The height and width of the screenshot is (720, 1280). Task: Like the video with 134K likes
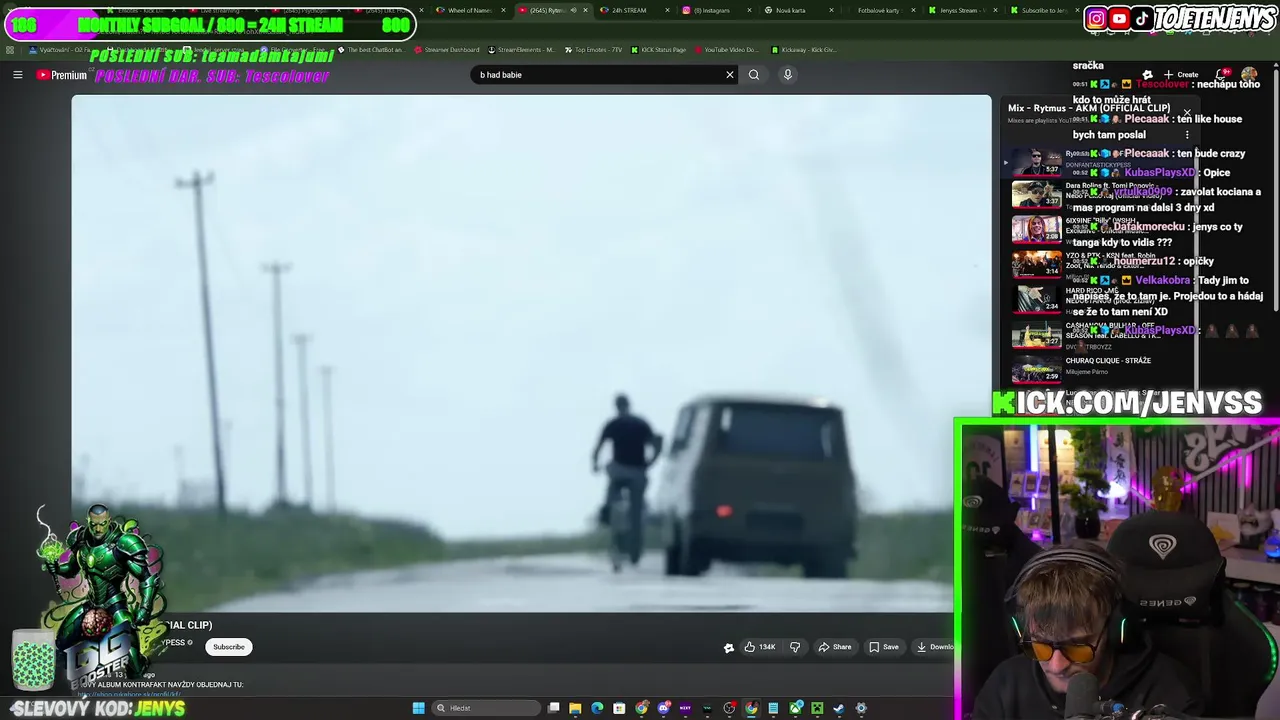tap(760, 647)
